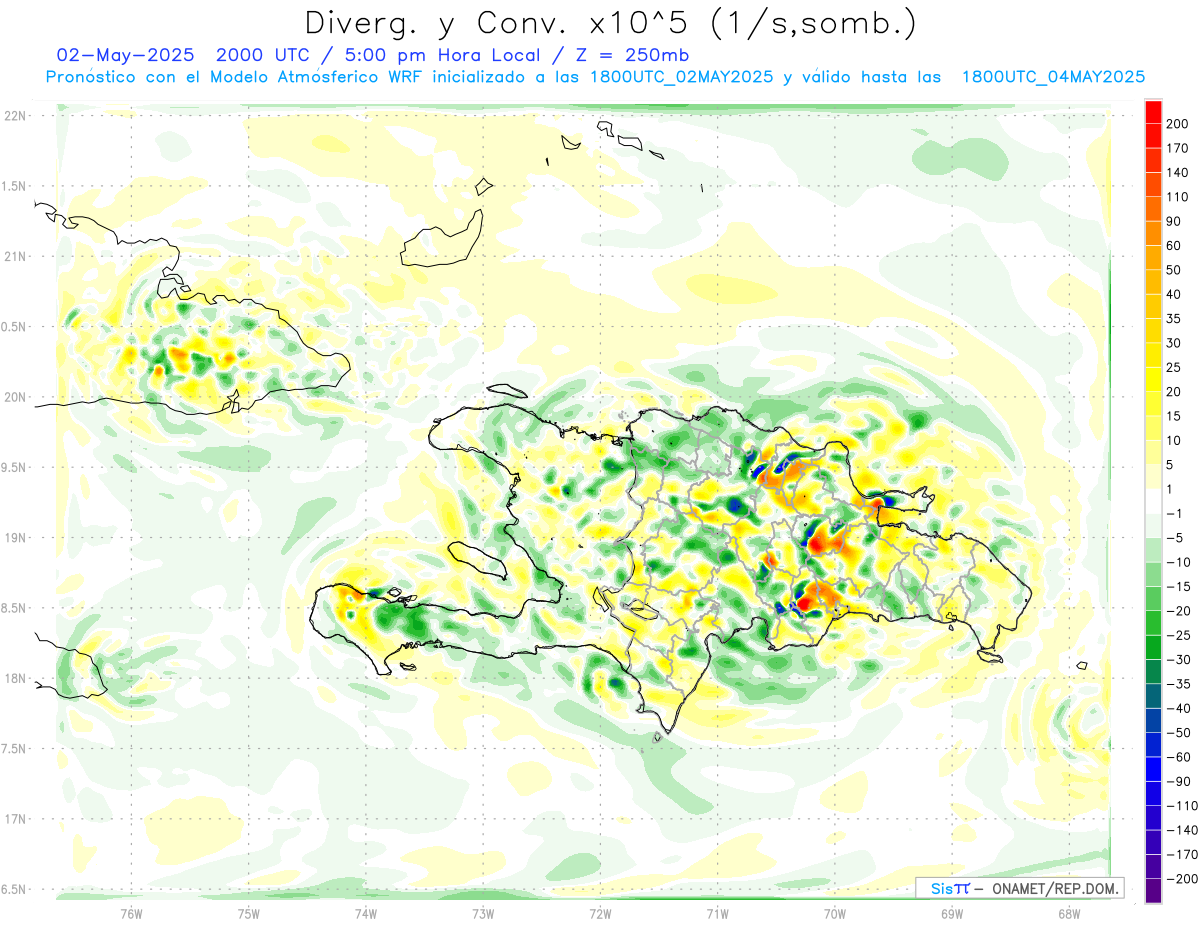This screenshot has width=1200, height=927.
Task: Click the "7.5N" latitude label
Action: click(14, 749)
